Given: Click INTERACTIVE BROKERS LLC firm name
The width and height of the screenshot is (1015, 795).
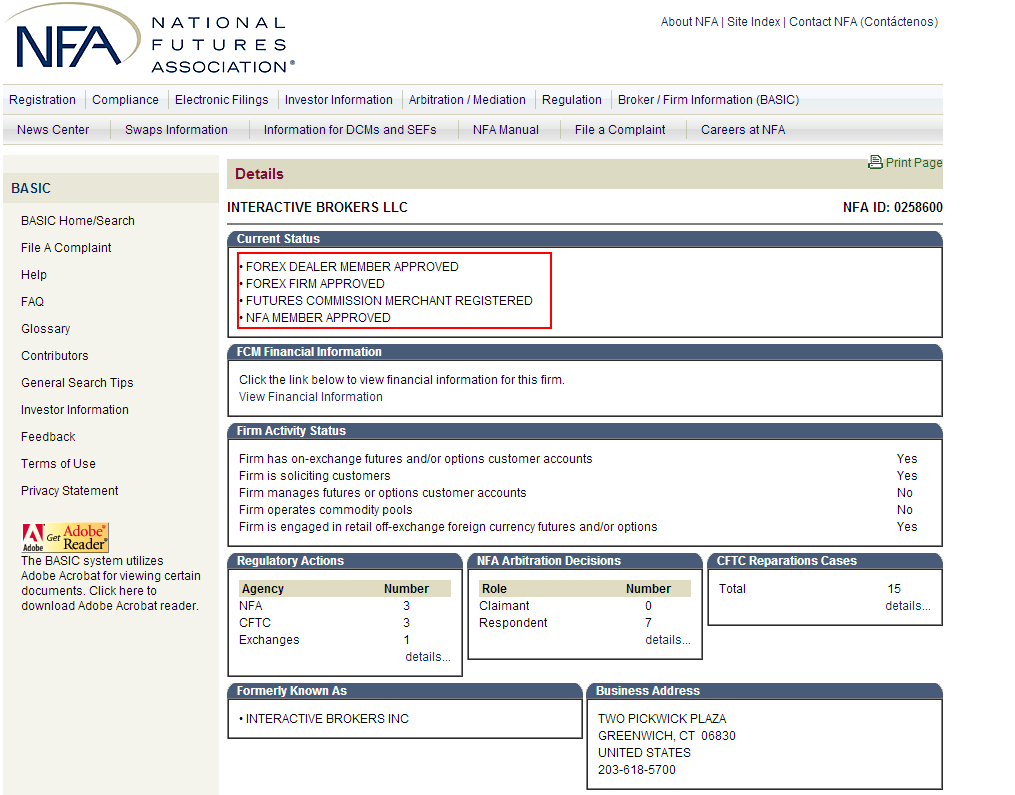Looking at the screenshot, I should [317, 207].
